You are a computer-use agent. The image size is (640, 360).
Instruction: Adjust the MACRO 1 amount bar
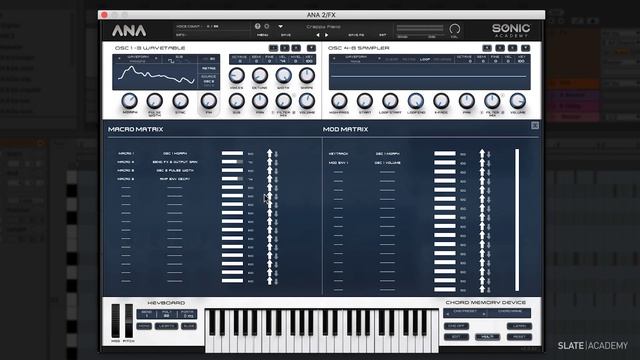click(232, 153)
